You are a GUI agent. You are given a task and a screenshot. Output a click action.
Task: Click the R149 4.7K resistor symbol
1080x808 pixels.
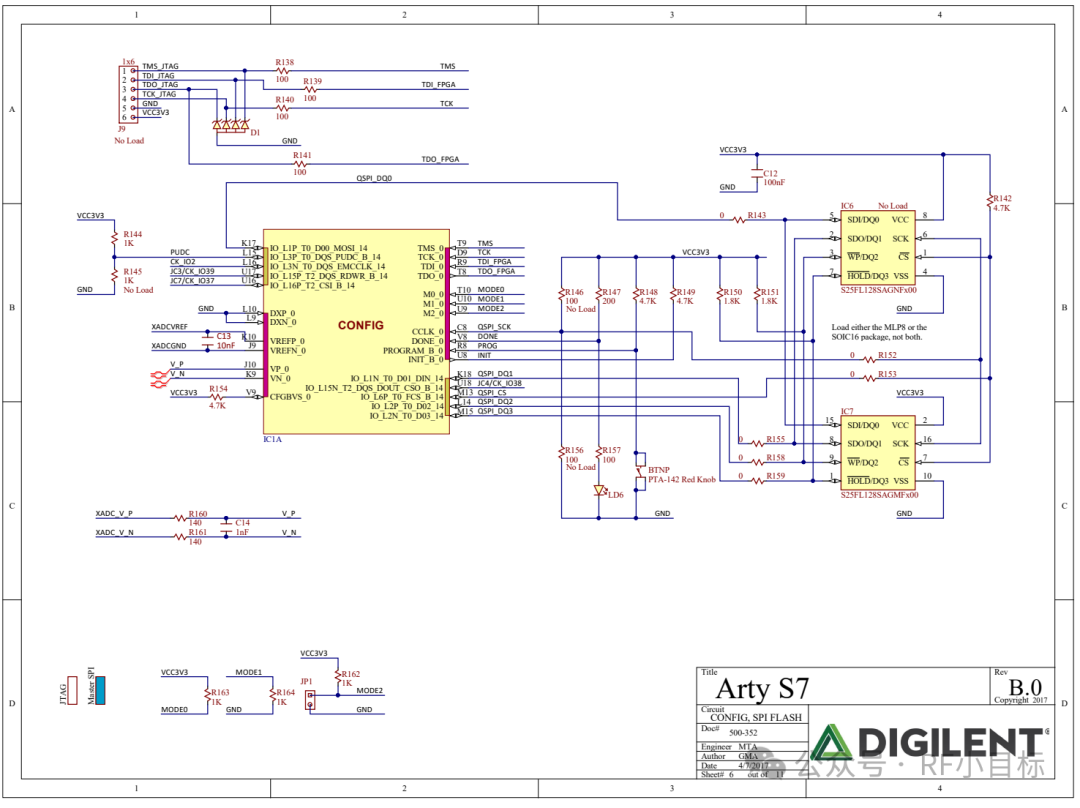coord(674,295)
